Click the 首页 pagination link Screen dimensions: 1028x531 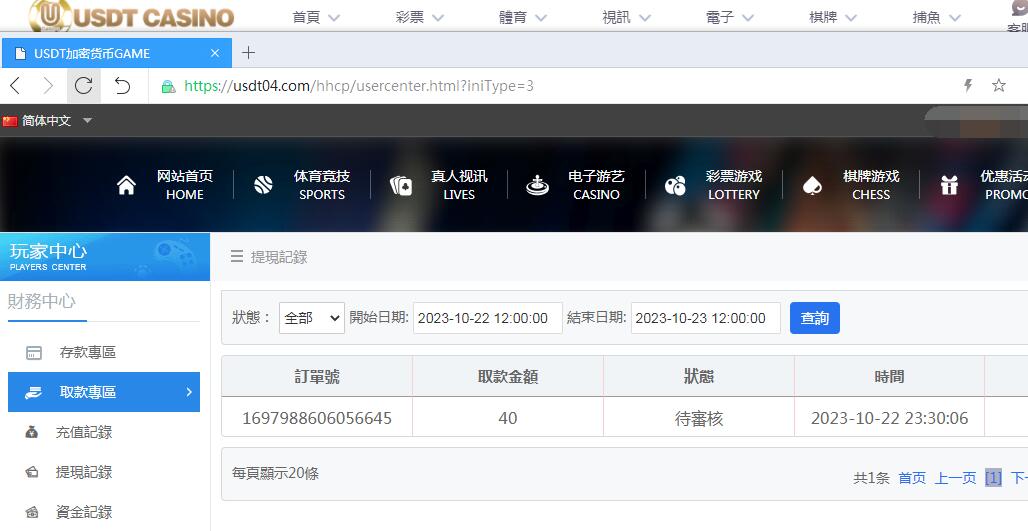point(911,478)
